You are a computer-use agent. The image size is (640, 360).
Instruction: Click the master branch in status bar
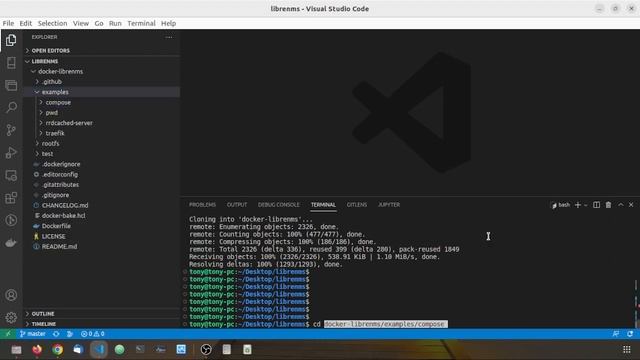[33, 334]
